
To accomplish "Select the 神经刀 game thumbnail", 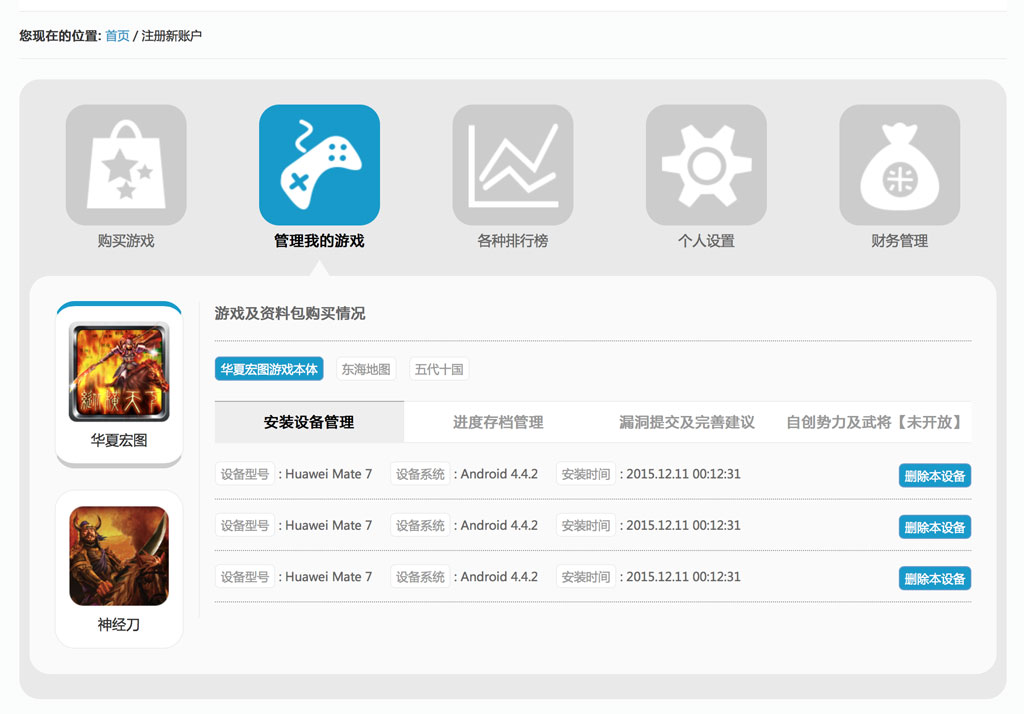I will (x=119, y=556).
